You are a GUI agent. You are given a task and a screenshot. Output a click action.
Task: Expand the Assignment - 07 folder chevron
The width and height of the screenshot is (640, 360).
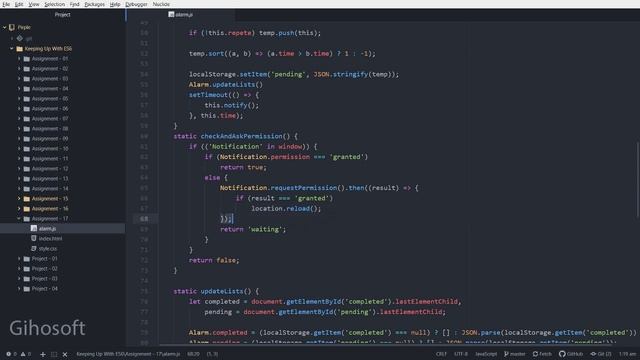(x=19, y=119)
